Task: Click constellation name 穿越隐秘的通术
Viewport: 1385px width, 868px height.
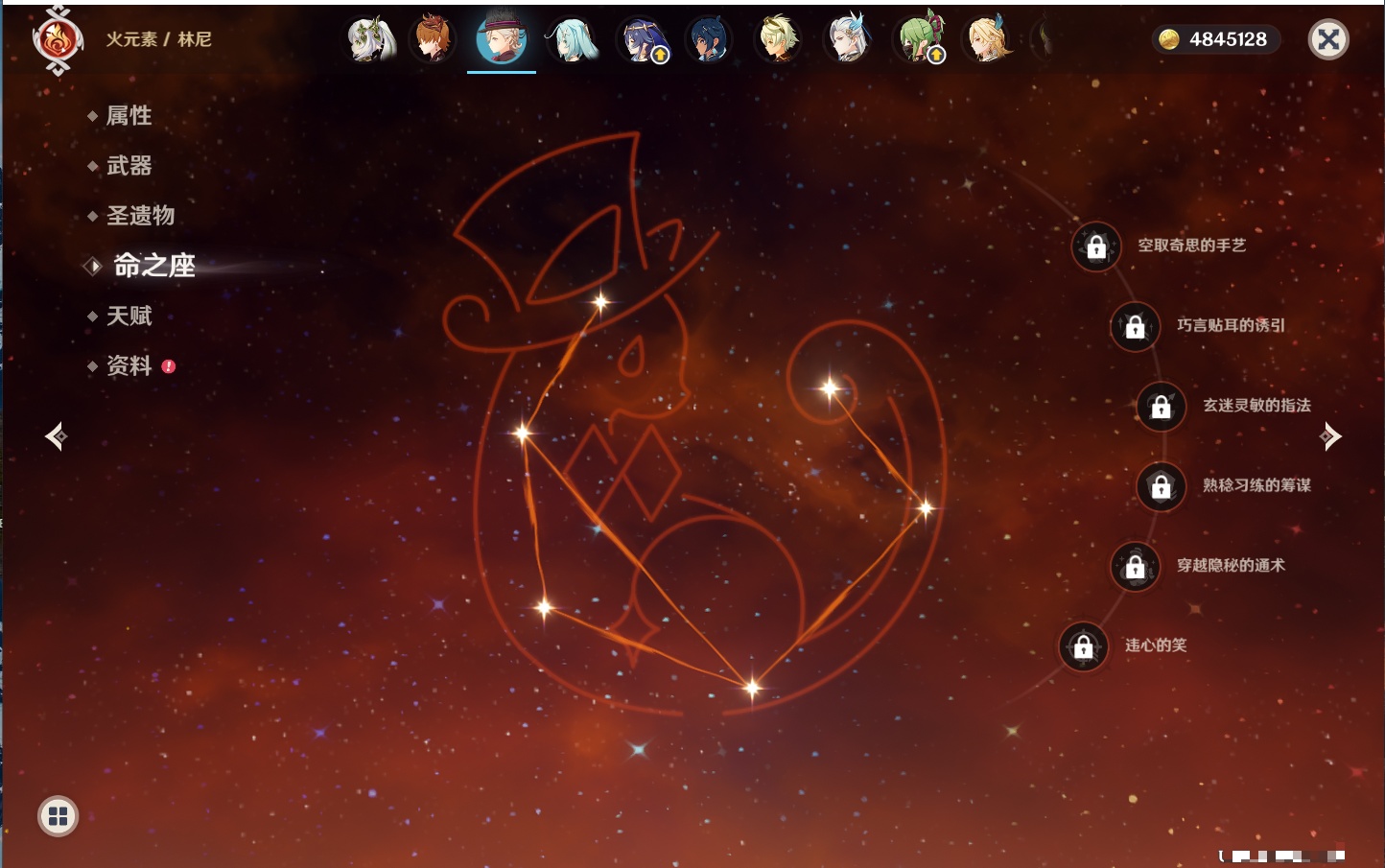Action: [1231, 565]
